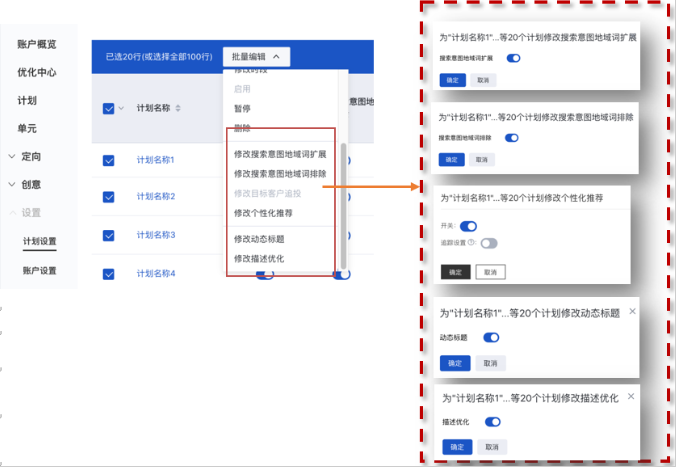Image resolution: width=678 pixels, height=470 pixels.
Task: Close the 修改动态标题 dialog
Action: click(x=632, y=311)
